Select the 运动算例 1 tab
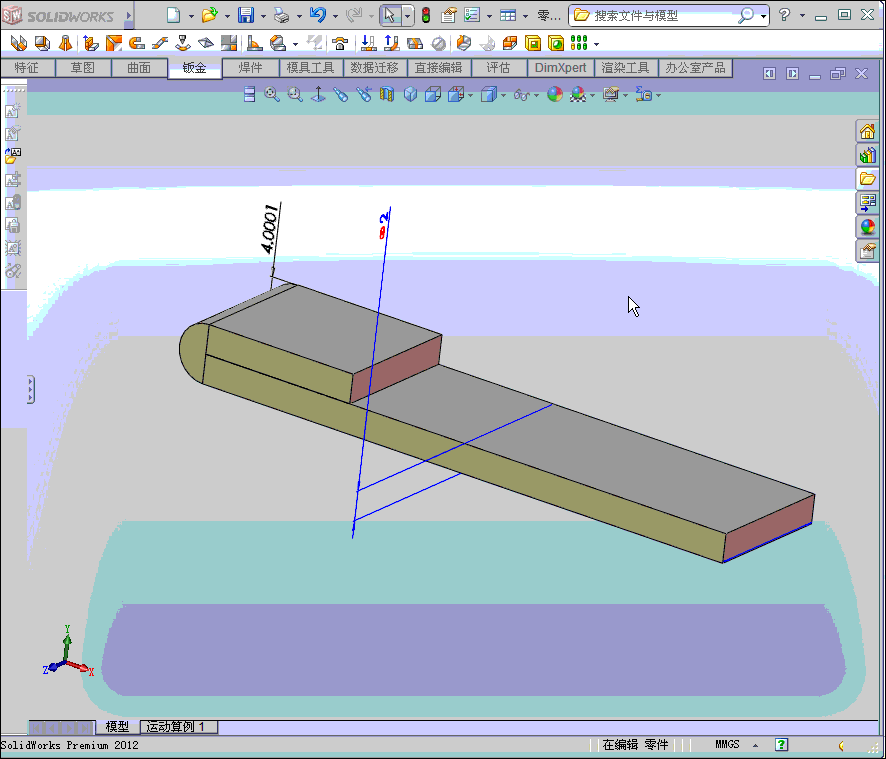The image size is (886, 759). tap(179, 727)
